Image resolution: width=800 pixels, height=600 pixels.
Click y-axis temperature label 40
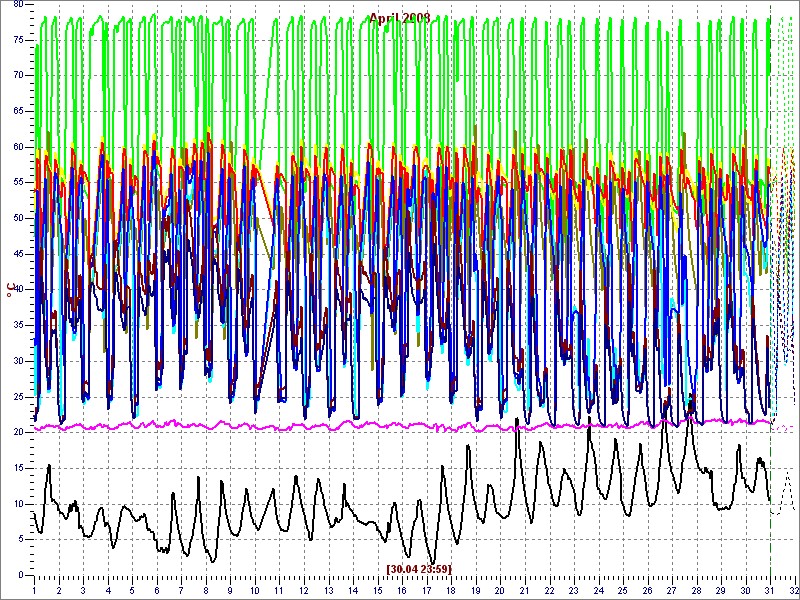click(x=18, y=290)
